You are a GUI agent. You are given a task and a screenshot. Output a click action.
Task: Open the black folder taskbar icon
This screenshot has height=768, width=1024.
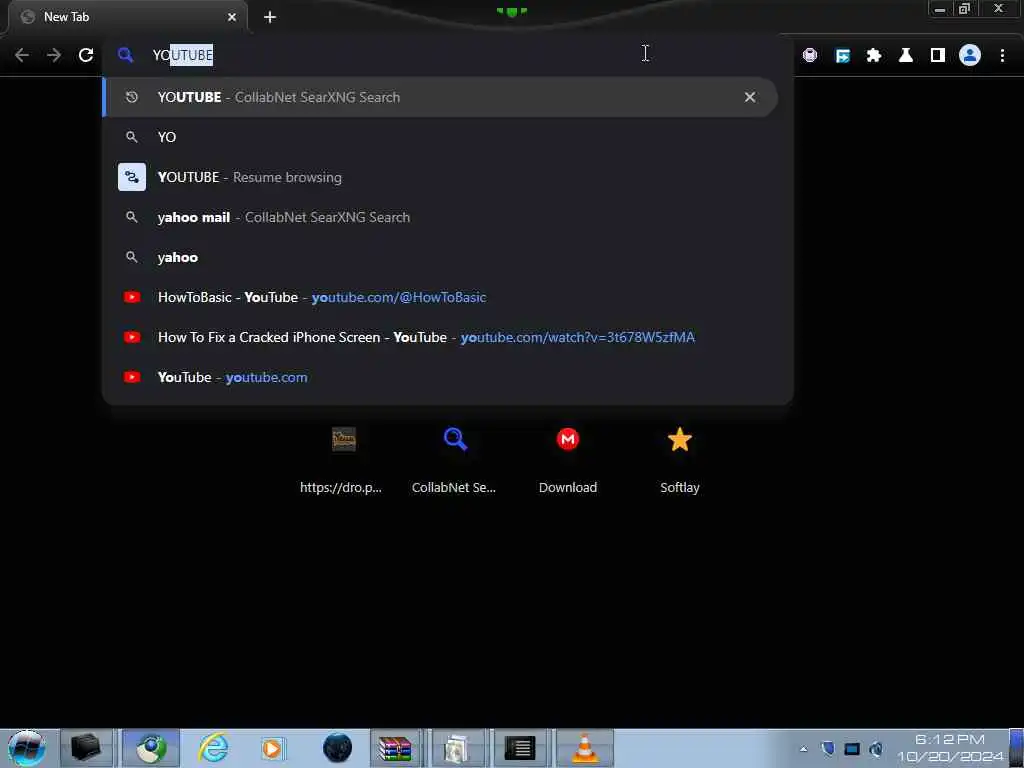(86, 748)
